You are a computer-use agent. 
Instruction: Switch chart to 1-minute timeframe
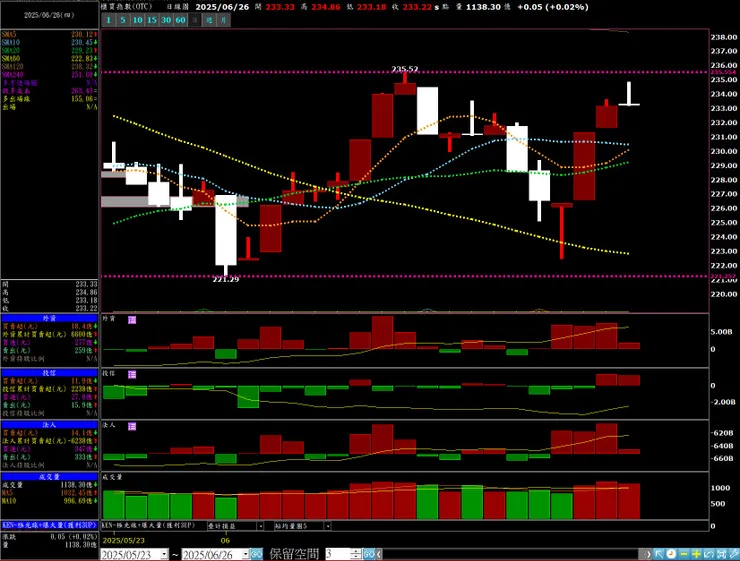pyautogui.click(x=108, y=20)
